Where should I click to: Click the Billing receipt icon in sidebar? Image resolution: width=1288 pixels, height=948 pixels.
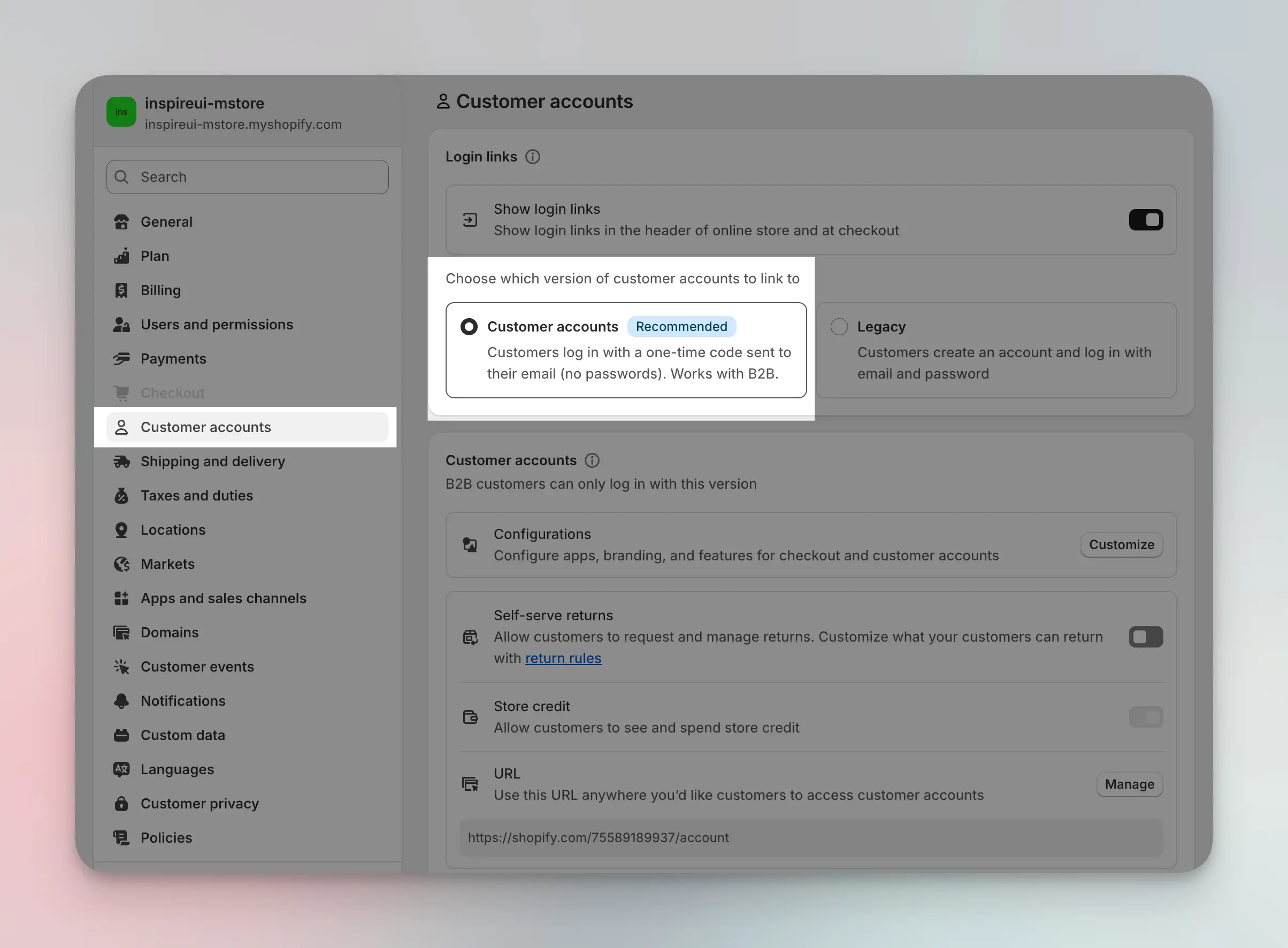[121, 290]
